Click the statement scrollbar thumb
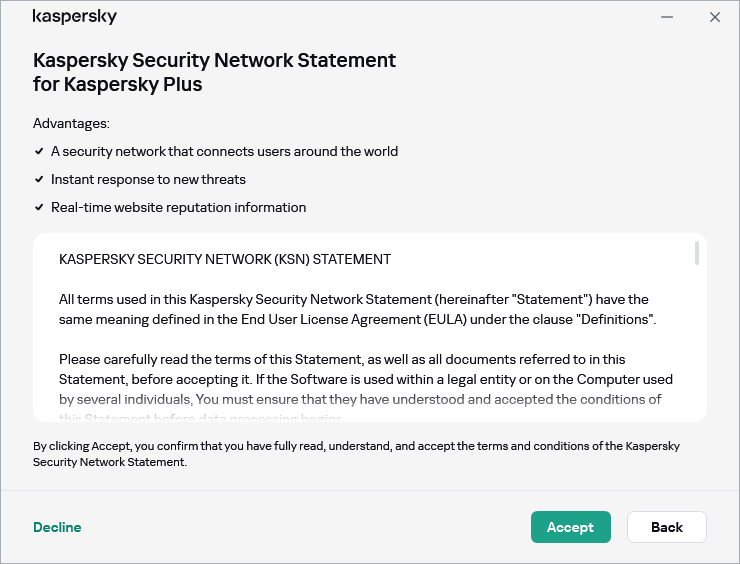This screenshot has width=740, height=564. click(x=696, y=253)
